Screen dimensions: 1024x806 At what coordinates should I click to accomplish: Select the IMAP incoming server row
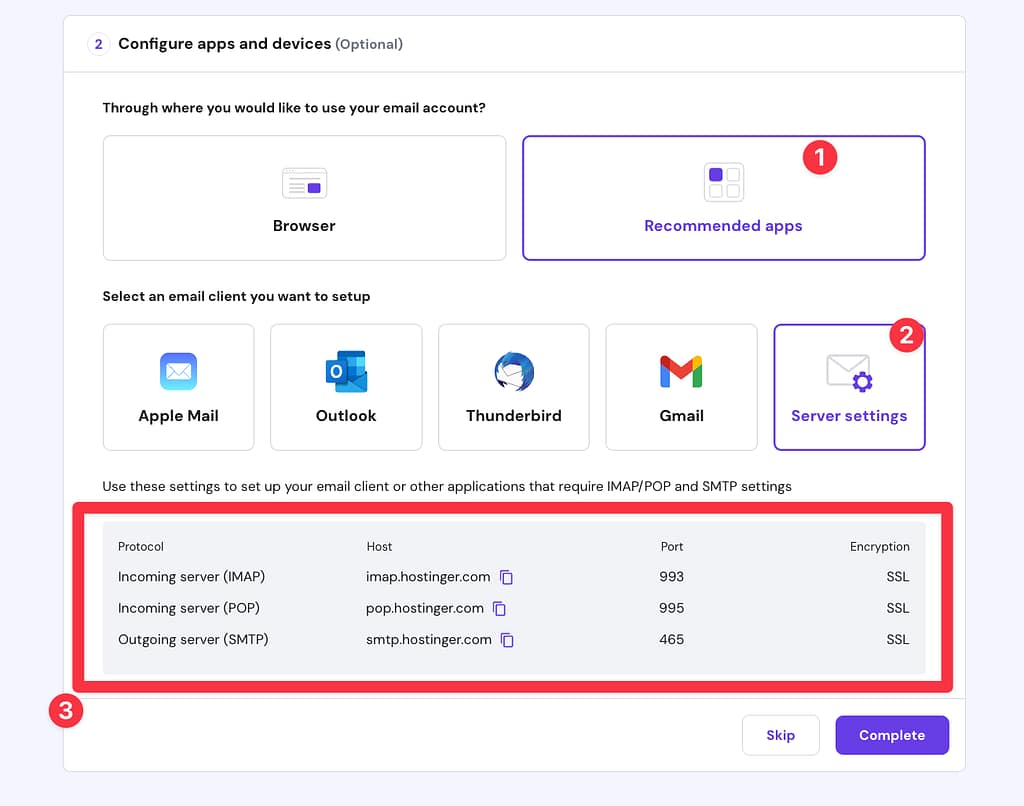tap(400, 577)
